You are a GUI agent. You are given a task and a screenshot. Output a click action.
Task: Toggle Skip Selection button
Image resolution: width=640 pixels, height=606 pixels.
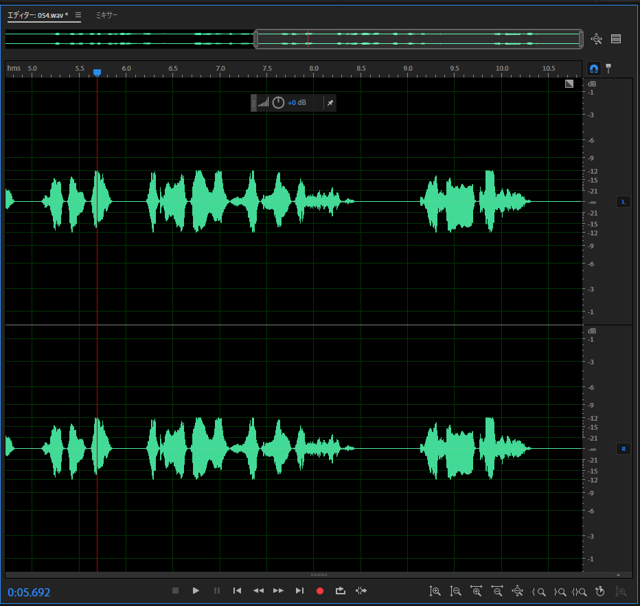tap(361, 590)
